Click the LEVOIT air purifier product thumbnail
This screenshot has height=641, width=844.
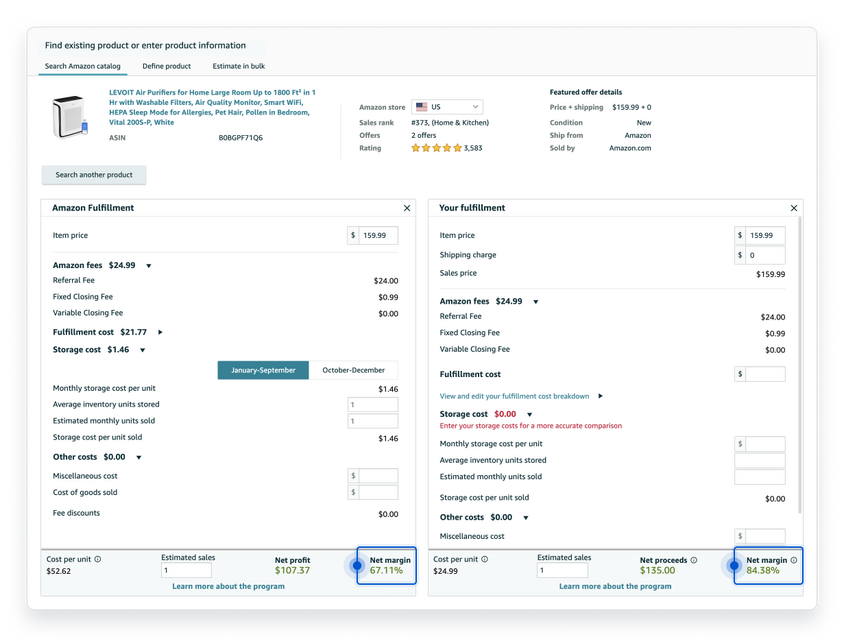pyautogui.click(x=69, y=116)
